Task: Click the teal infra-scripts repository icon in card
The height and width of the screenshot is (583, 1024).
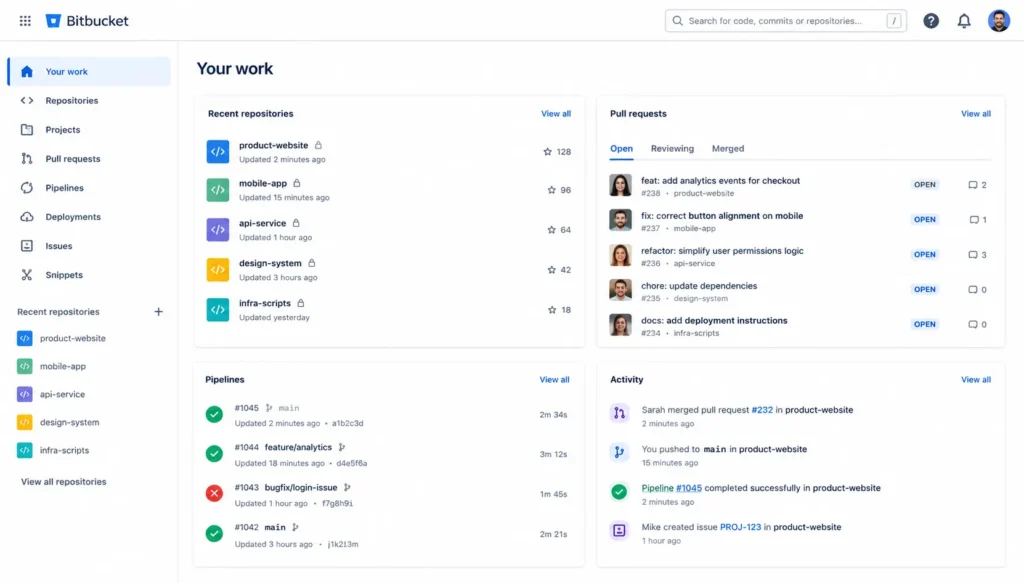Action: [x=217, y=309]
